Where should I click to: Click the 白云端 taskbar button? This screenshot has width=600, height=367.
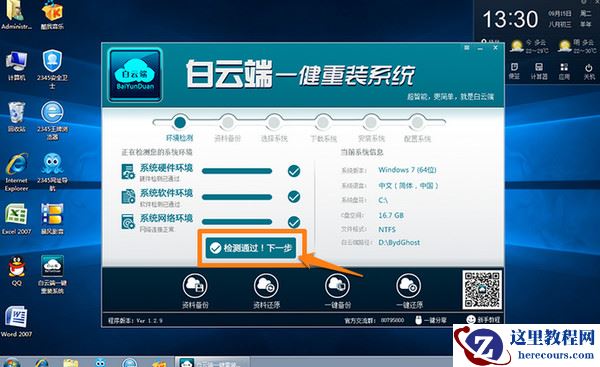[x=212, y=362]
